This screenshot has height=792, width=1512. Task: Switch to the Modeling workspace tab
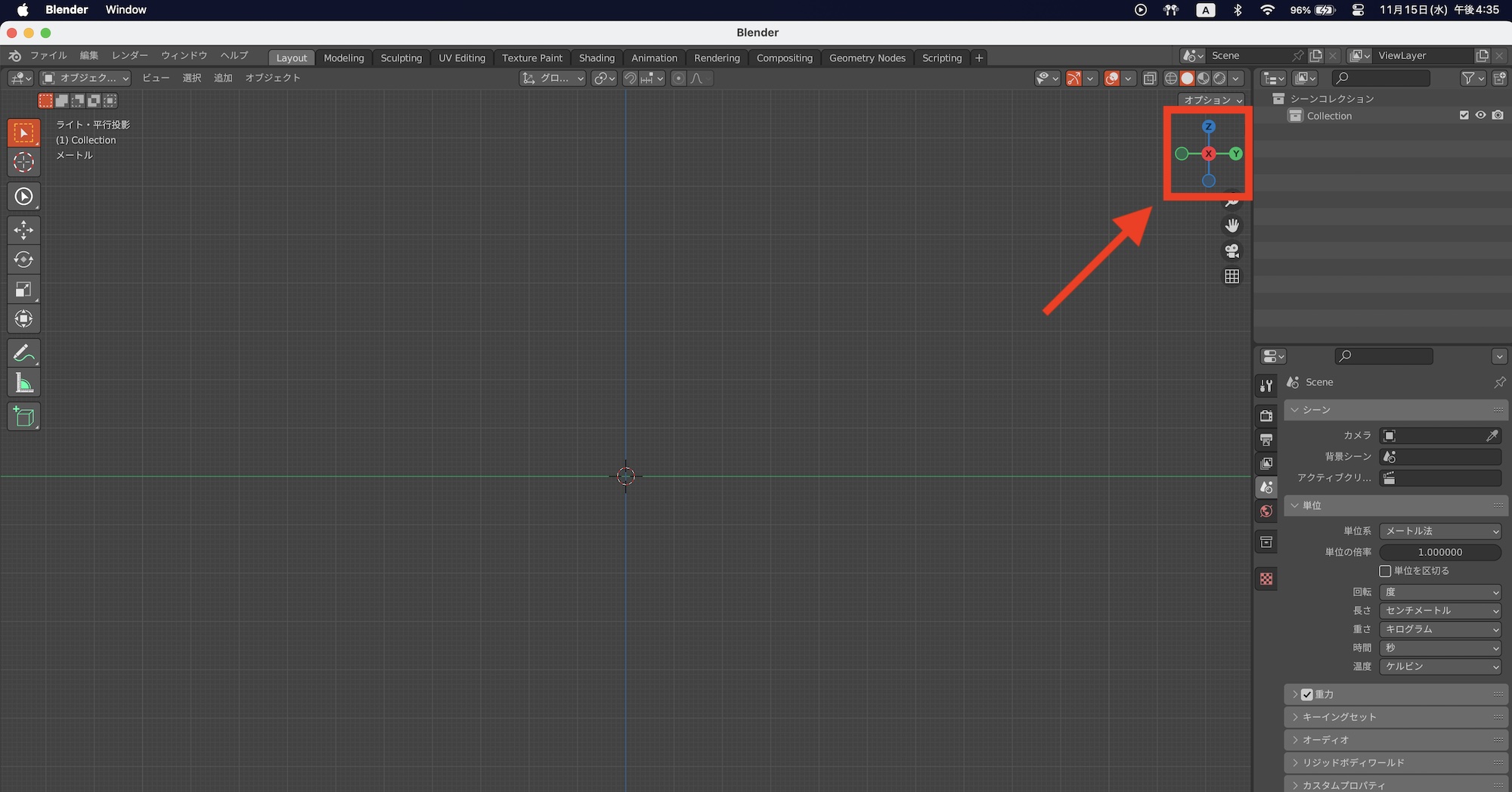click(344, 57)
